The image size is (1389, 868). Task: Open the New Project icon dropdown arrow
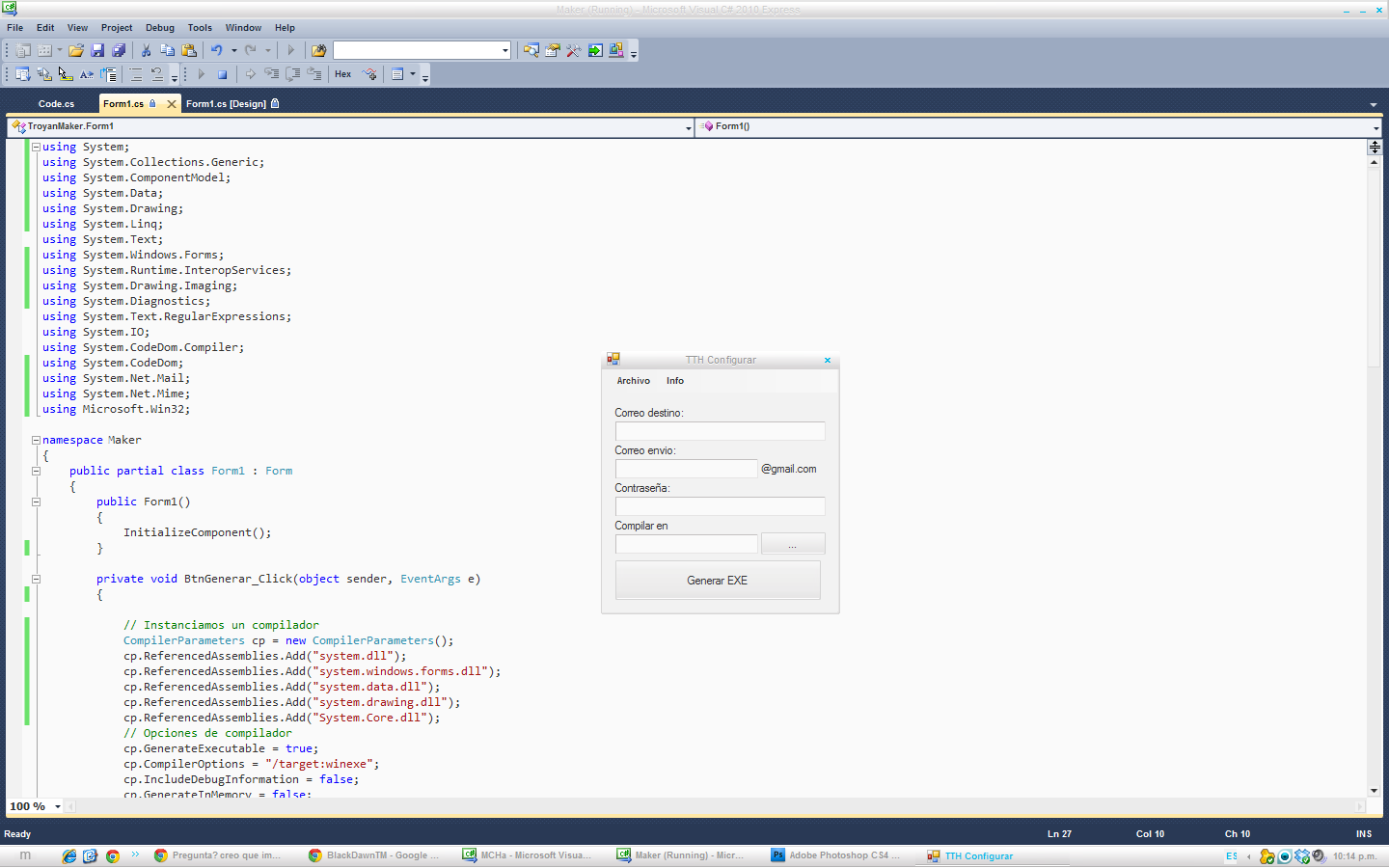tap(60, 50)
